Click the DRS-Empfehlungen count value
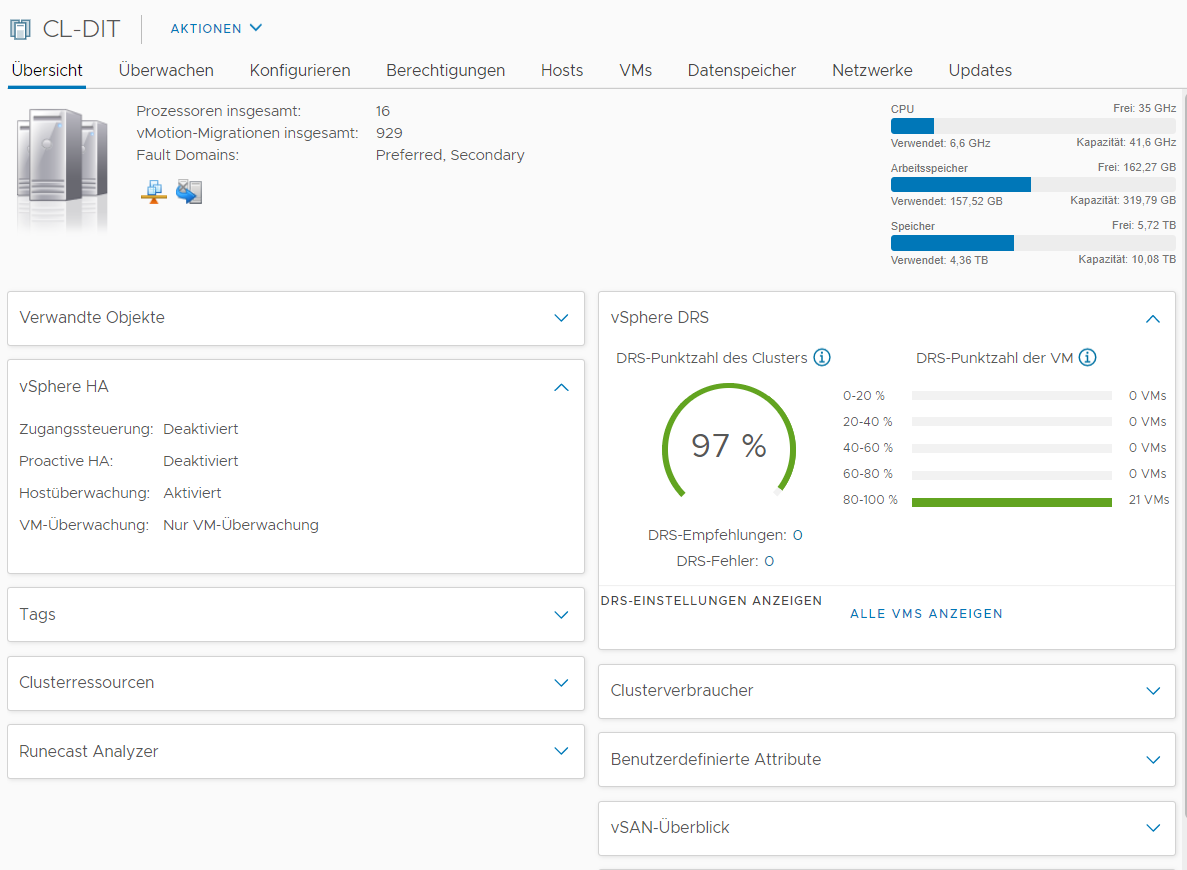Viewport: 1187px width, 870px height. [x=797, y=535]
